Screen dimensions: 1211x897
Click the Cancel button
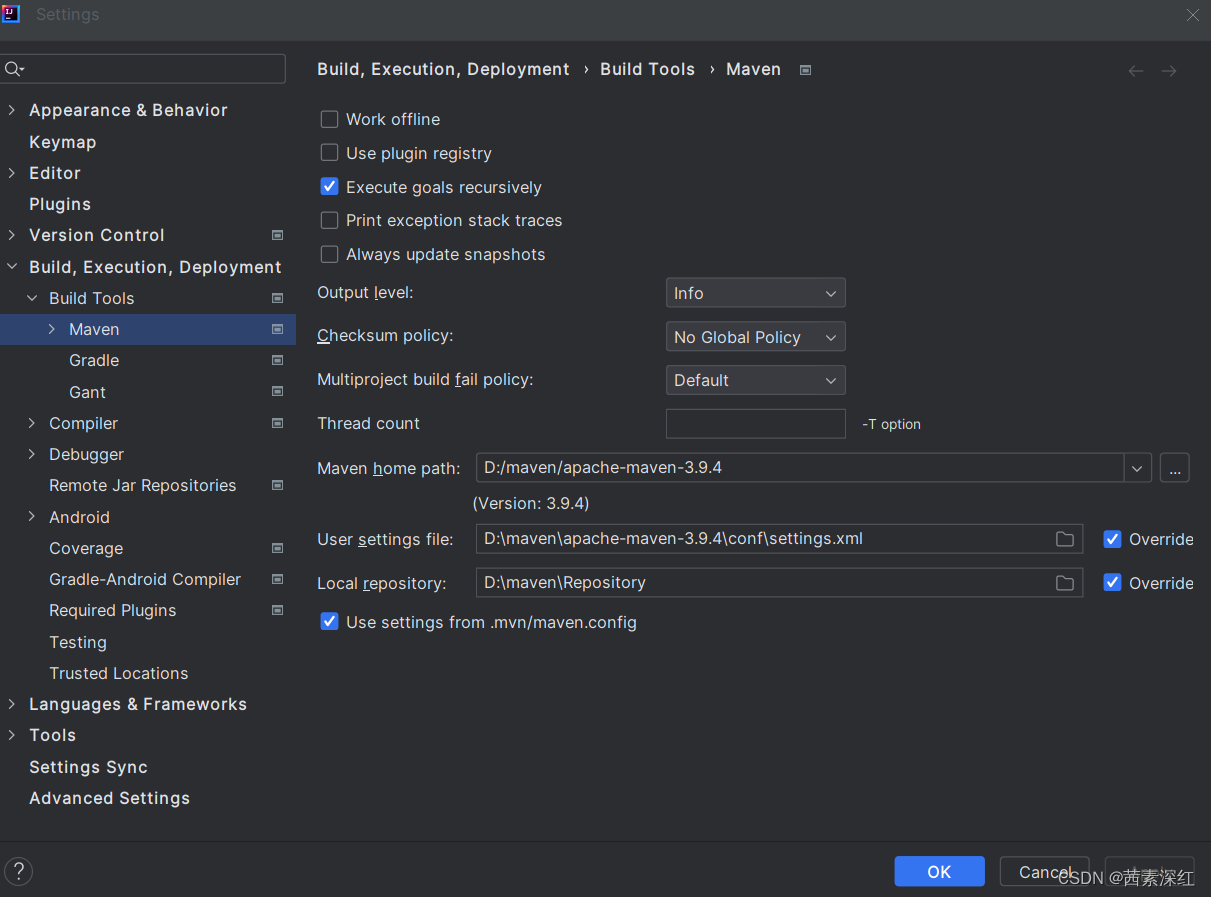click(1045, 871)
